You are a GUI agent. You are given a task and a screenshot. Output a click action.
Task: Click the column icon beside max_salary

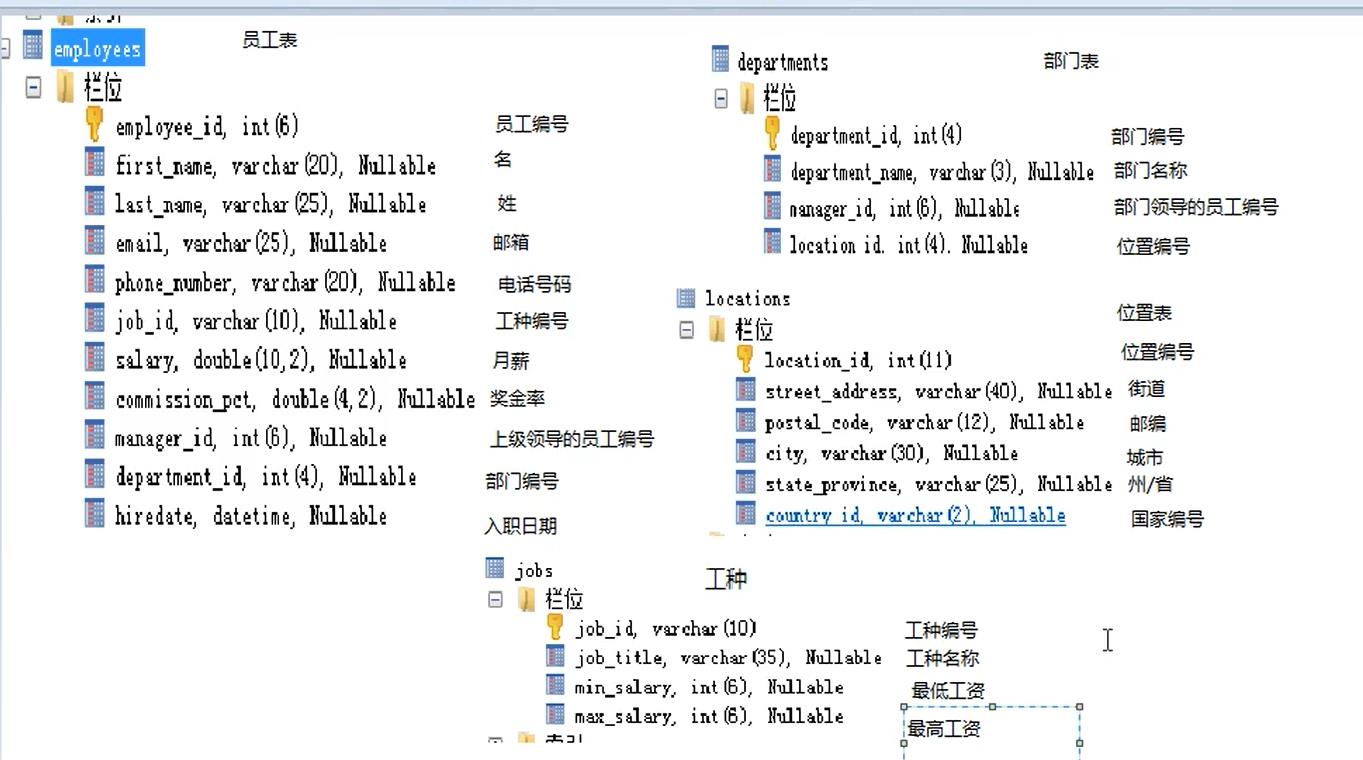click(556, 714)
